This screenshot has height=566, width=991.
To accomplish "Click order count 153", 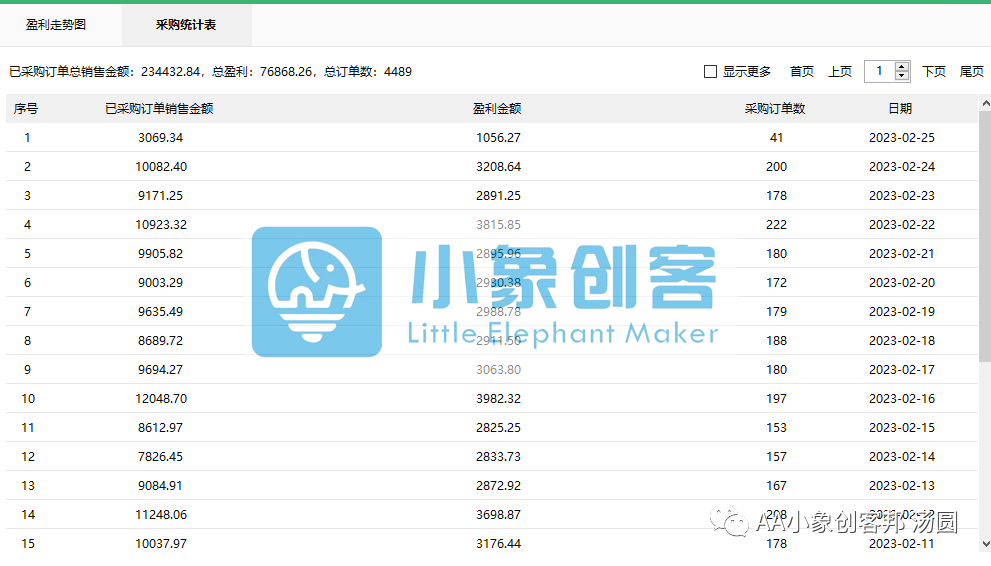I will 776,428.
